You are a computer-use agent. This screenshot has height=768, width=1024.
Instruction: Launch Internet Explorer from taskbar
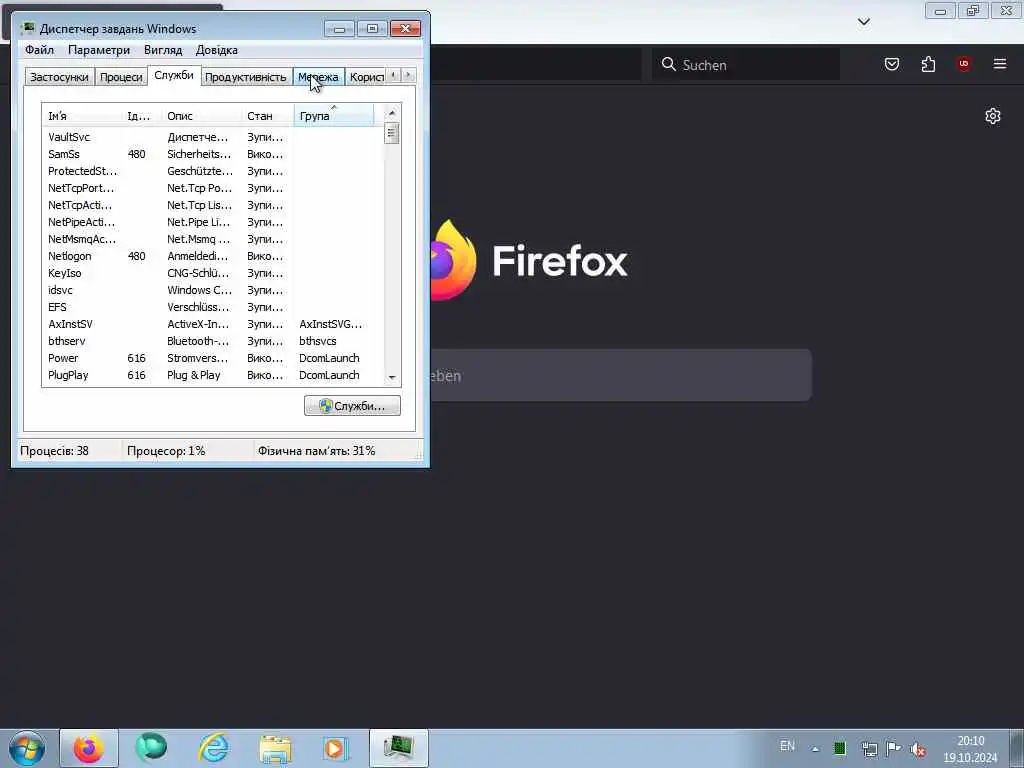click(x=214, y=748)
